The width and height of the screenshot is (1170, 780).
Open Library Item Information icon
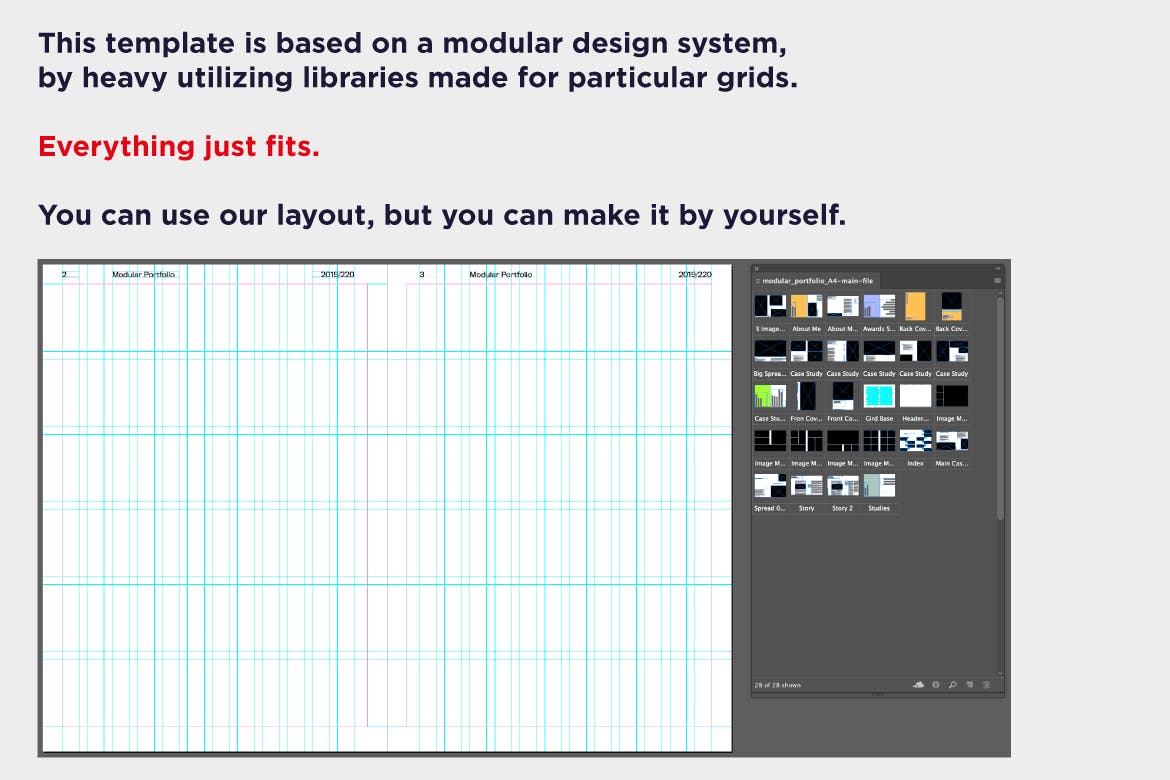click(x=936, y=685)
